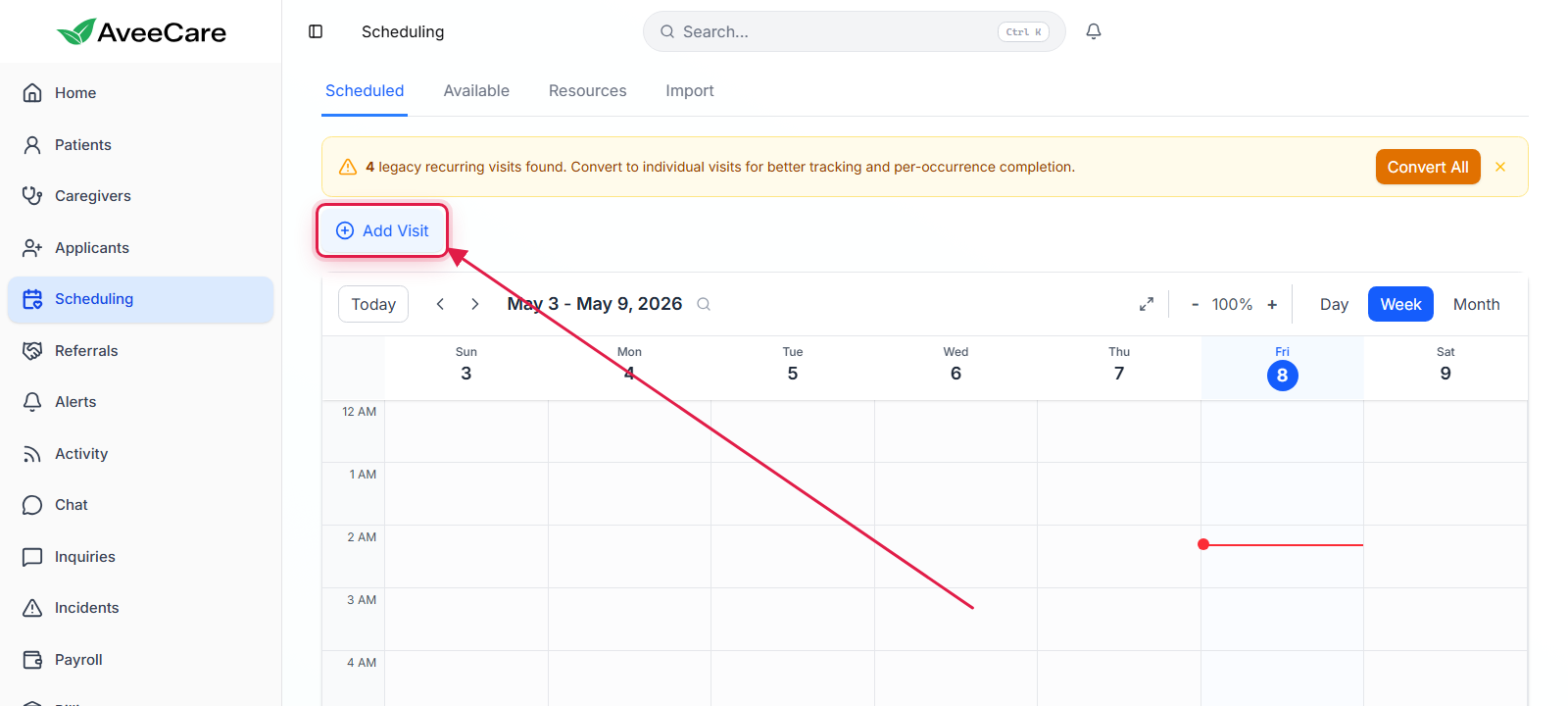Go to next week arrow

coord(475,304)
